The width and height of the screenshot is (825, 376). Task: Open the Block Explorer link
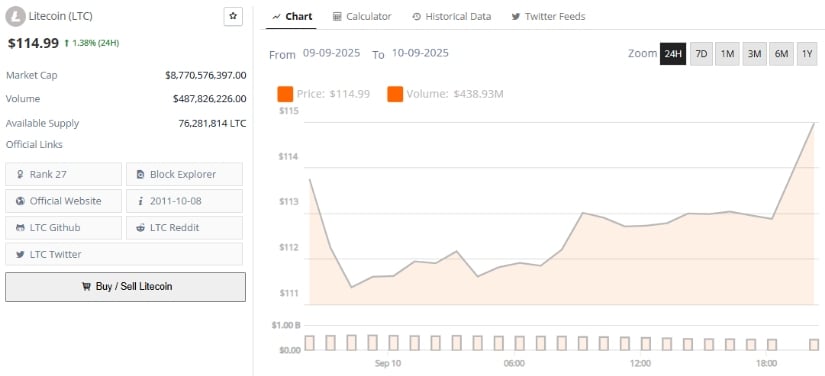184,174
